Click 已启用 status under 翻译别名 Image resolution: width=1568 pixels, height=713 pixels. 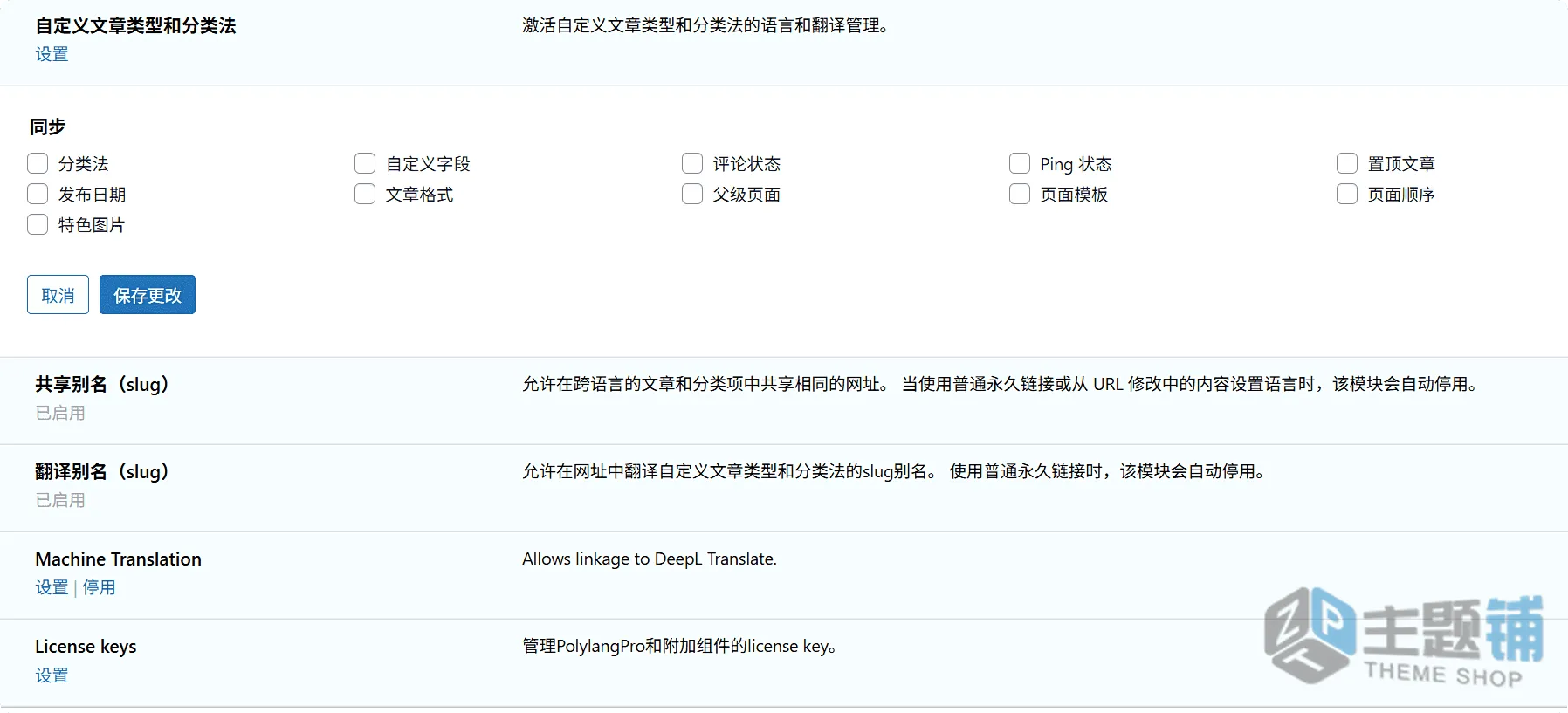[x=60, y=500]
